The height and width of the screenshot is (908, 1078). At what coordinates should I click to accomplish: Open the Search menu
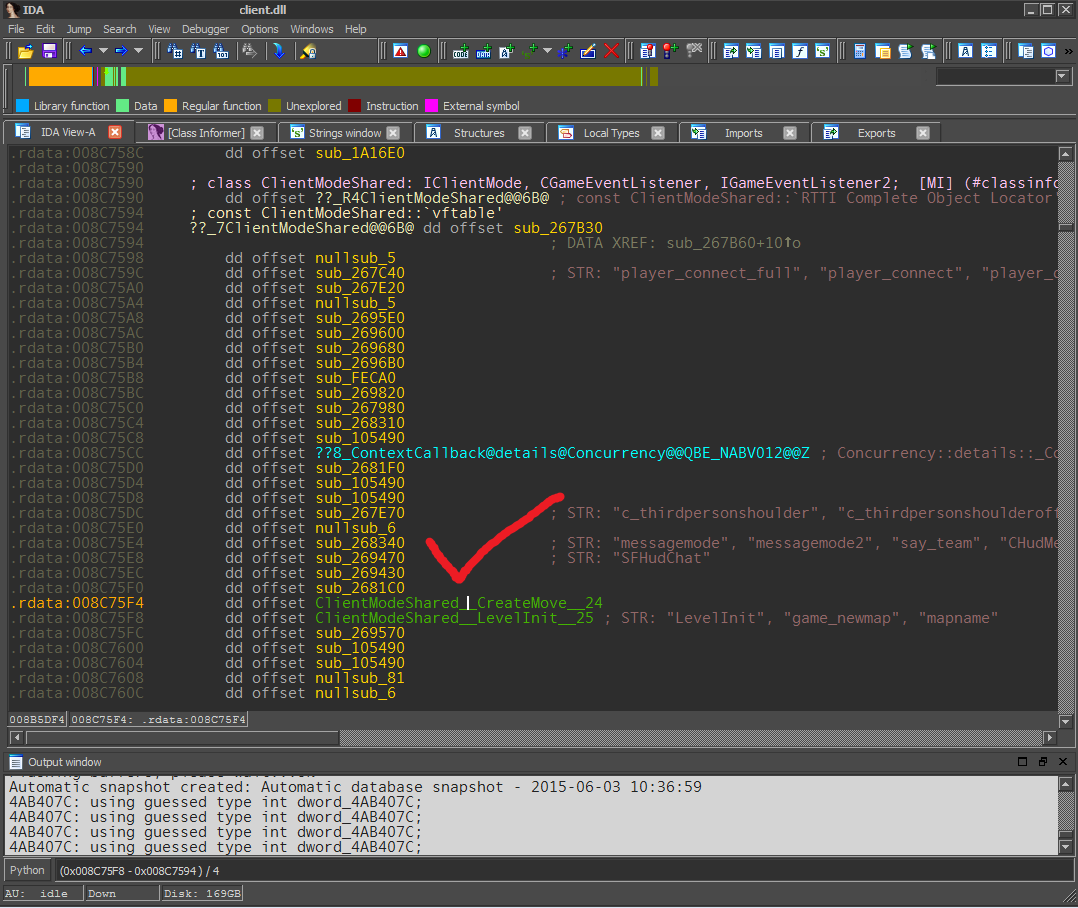click(120, 29)
